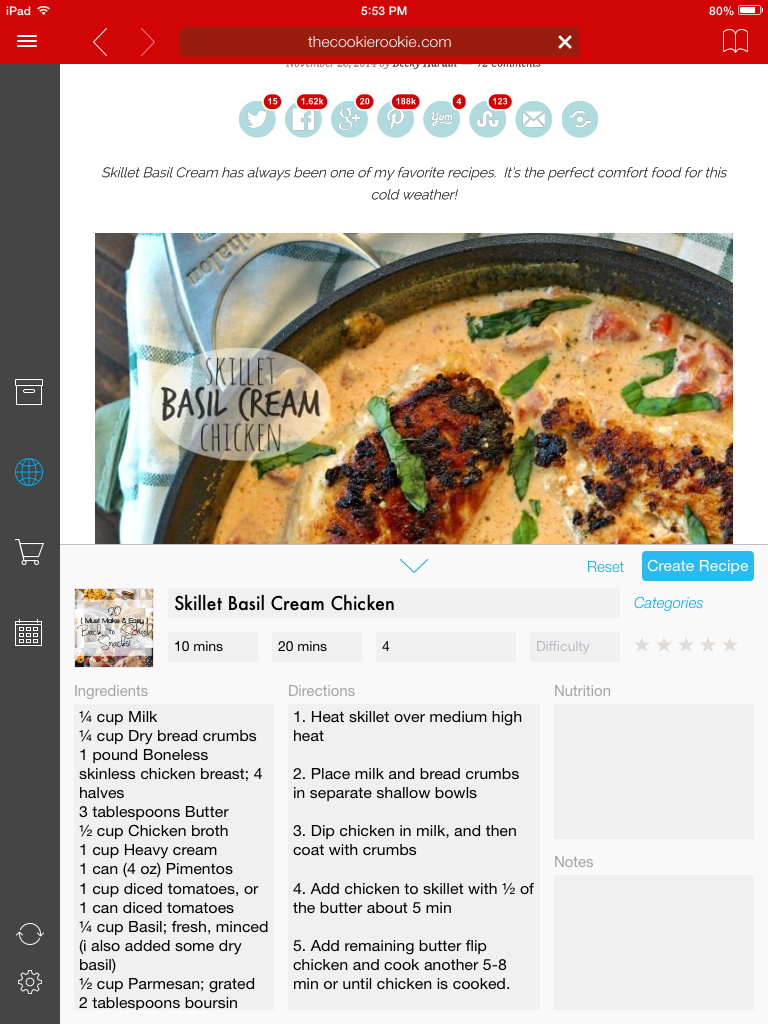Open the hamburger menu
This screenshot has width=768, height=1024.
[27, 41]
